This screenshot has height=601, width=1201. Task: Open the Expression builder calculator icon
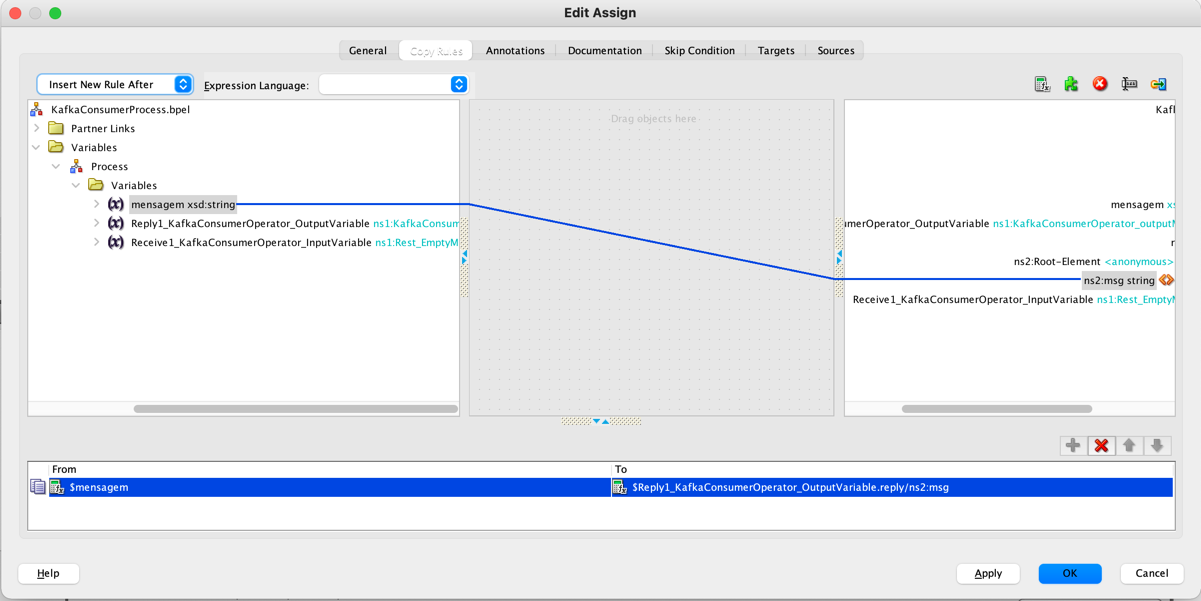coord(1042,85)
